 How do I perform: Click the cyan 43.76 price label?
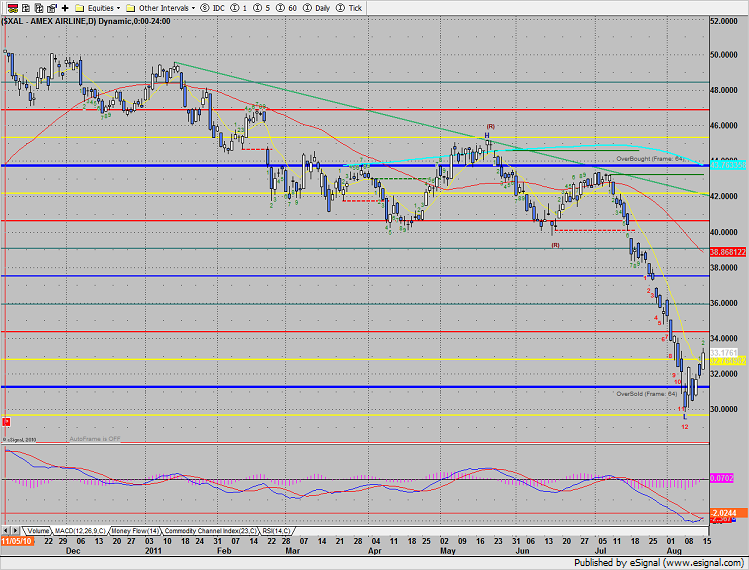coord(728,165)
